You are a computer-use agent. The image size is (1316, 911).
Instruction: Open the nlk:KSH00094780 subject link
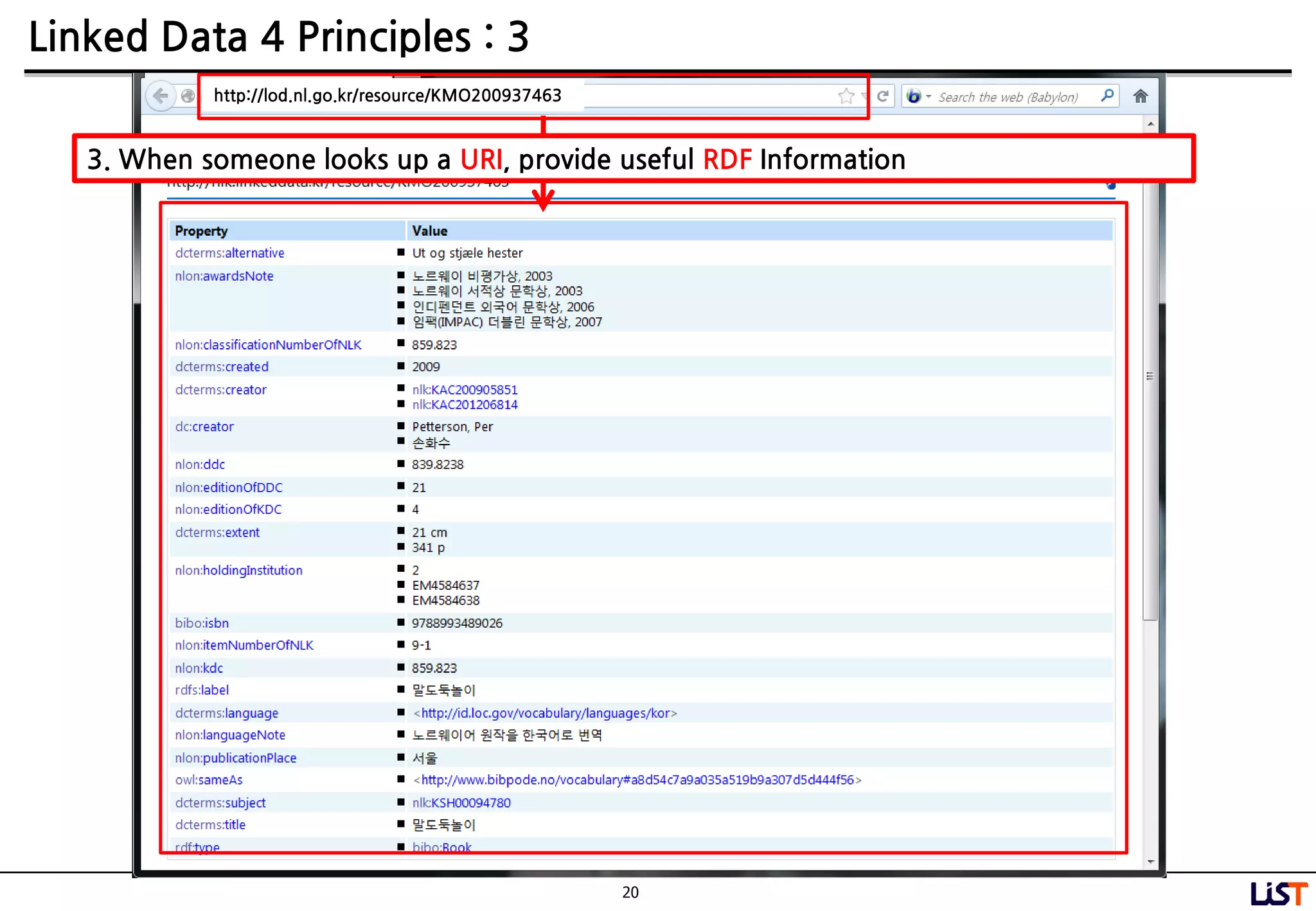click(461, 802)
